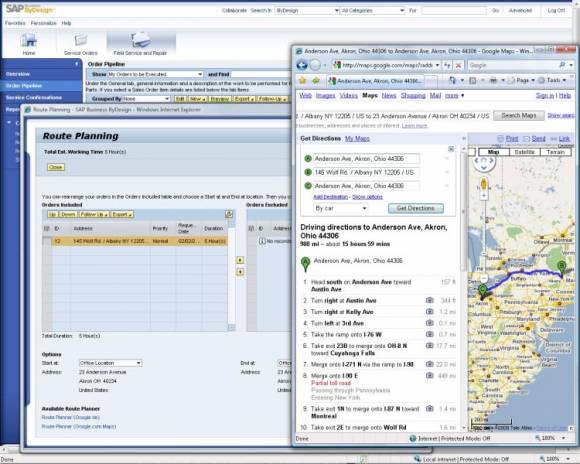Switch map view to Terrain
This screenshot has width=580, height=464.
[x=555, y=152]
